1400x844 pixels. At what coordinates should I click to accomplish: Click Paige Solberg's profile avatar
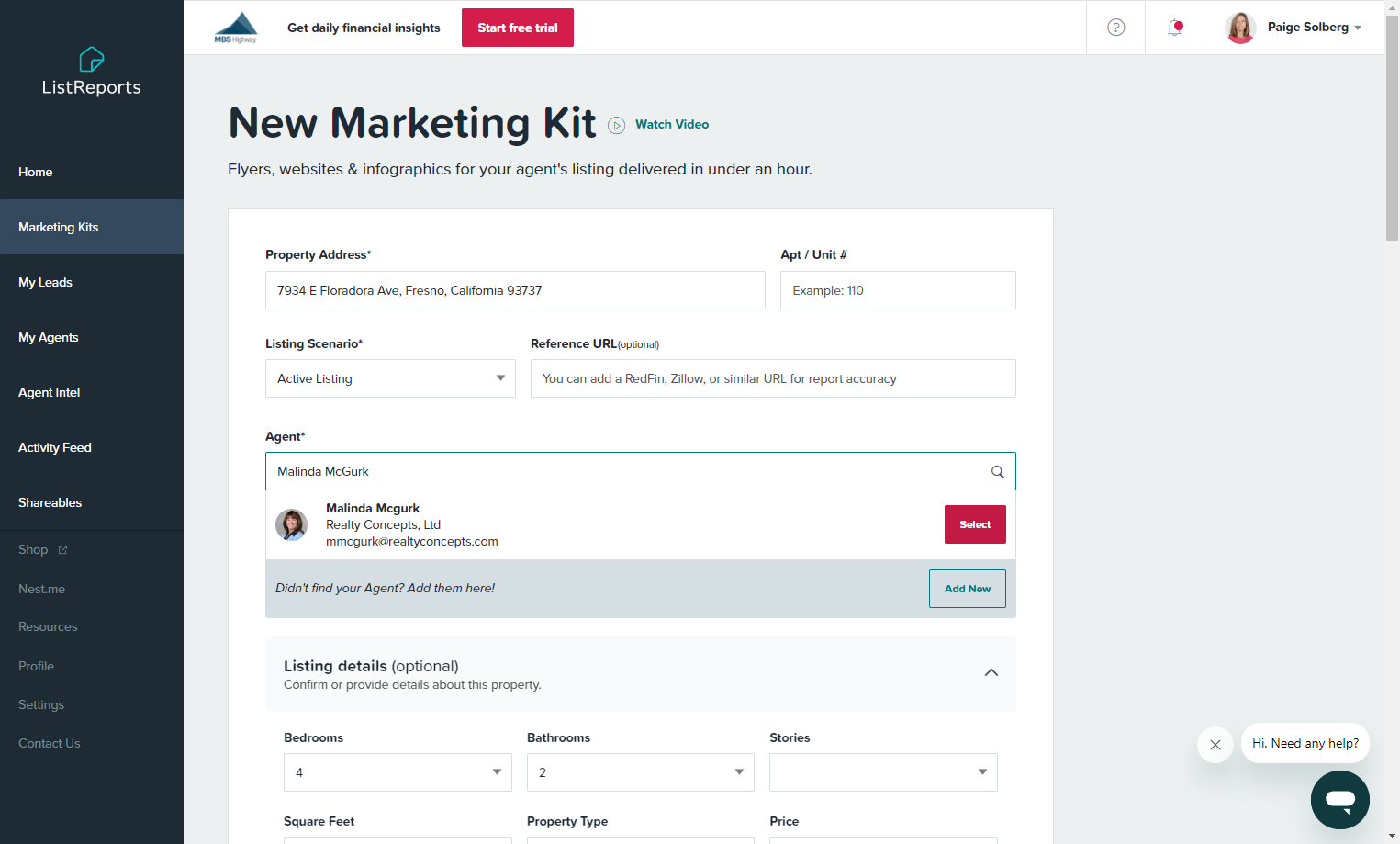point(1240,28)
